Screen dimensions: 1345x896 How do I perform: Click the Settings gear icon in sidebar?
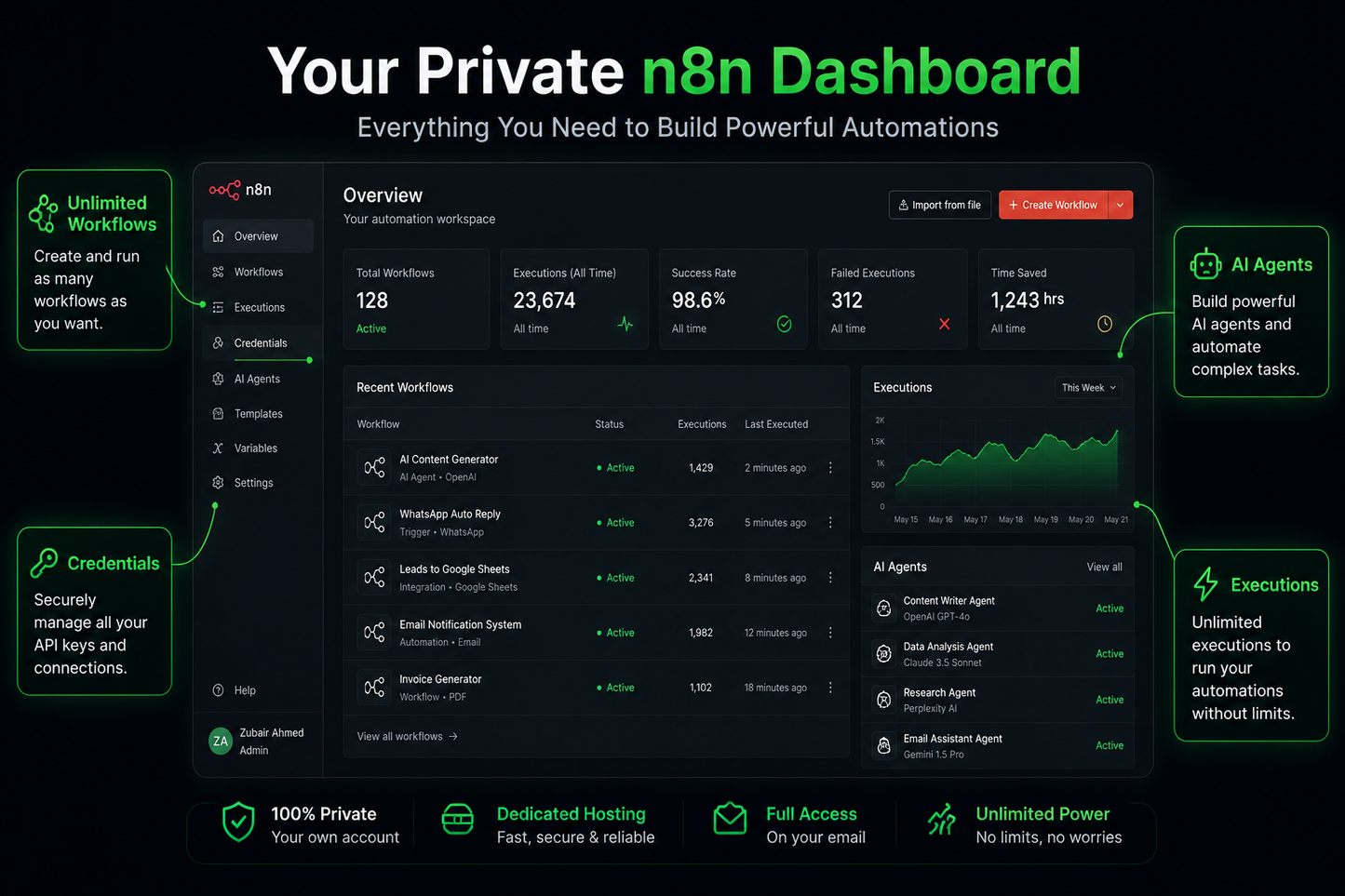tap(218, 483)
